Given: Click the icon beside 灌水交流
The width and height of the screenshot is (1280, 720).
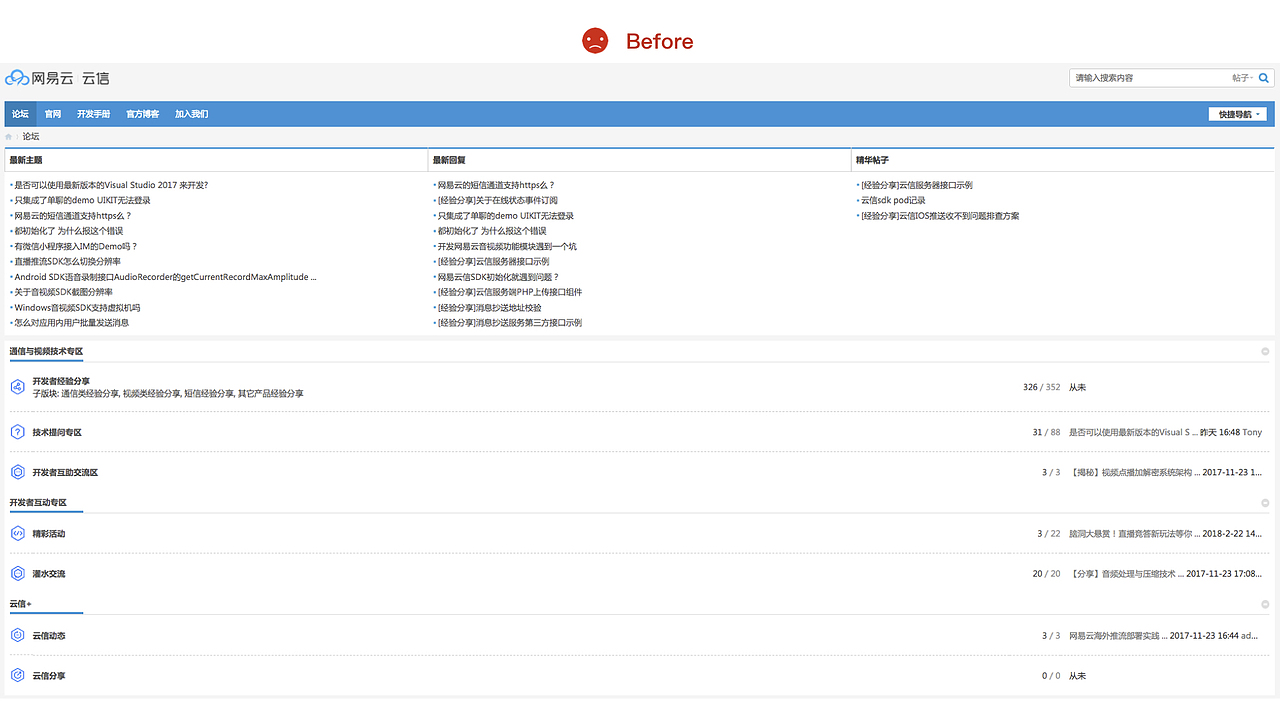Looking at the screenshot, I should point(17,574).
